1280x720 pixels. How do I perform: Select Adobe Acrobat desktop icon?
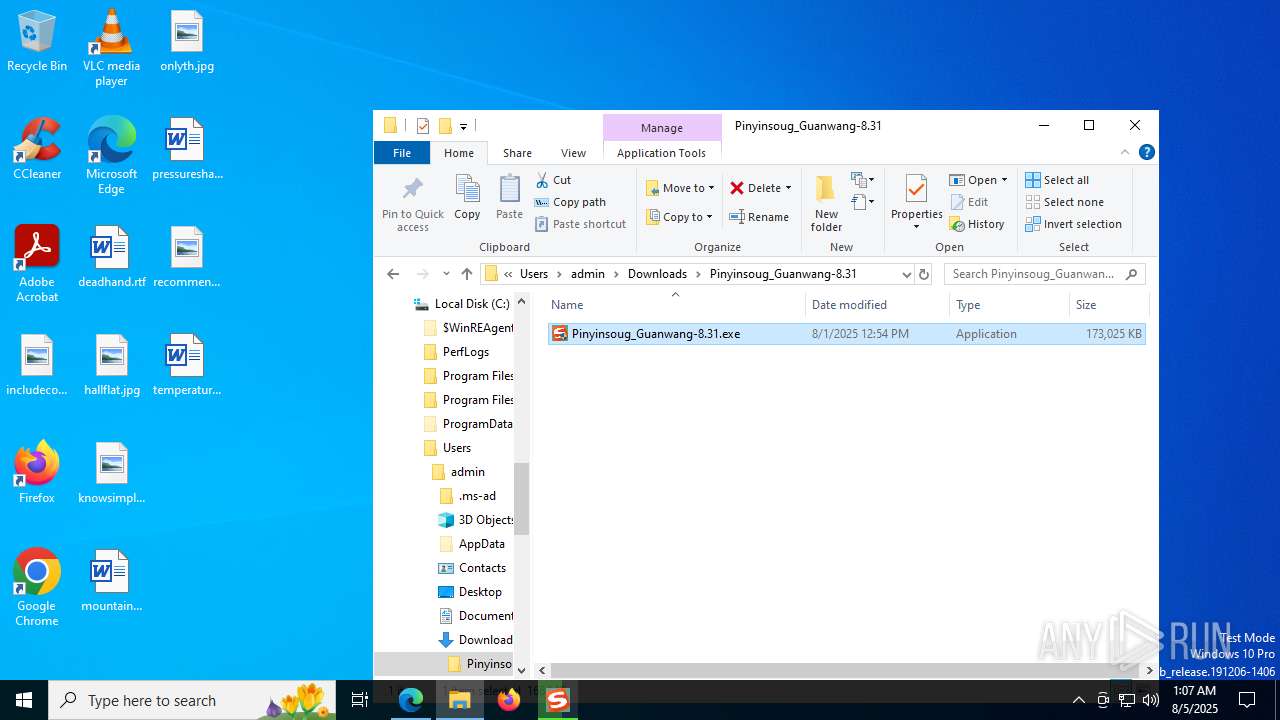pyautogui.click(x=37, y=264)
